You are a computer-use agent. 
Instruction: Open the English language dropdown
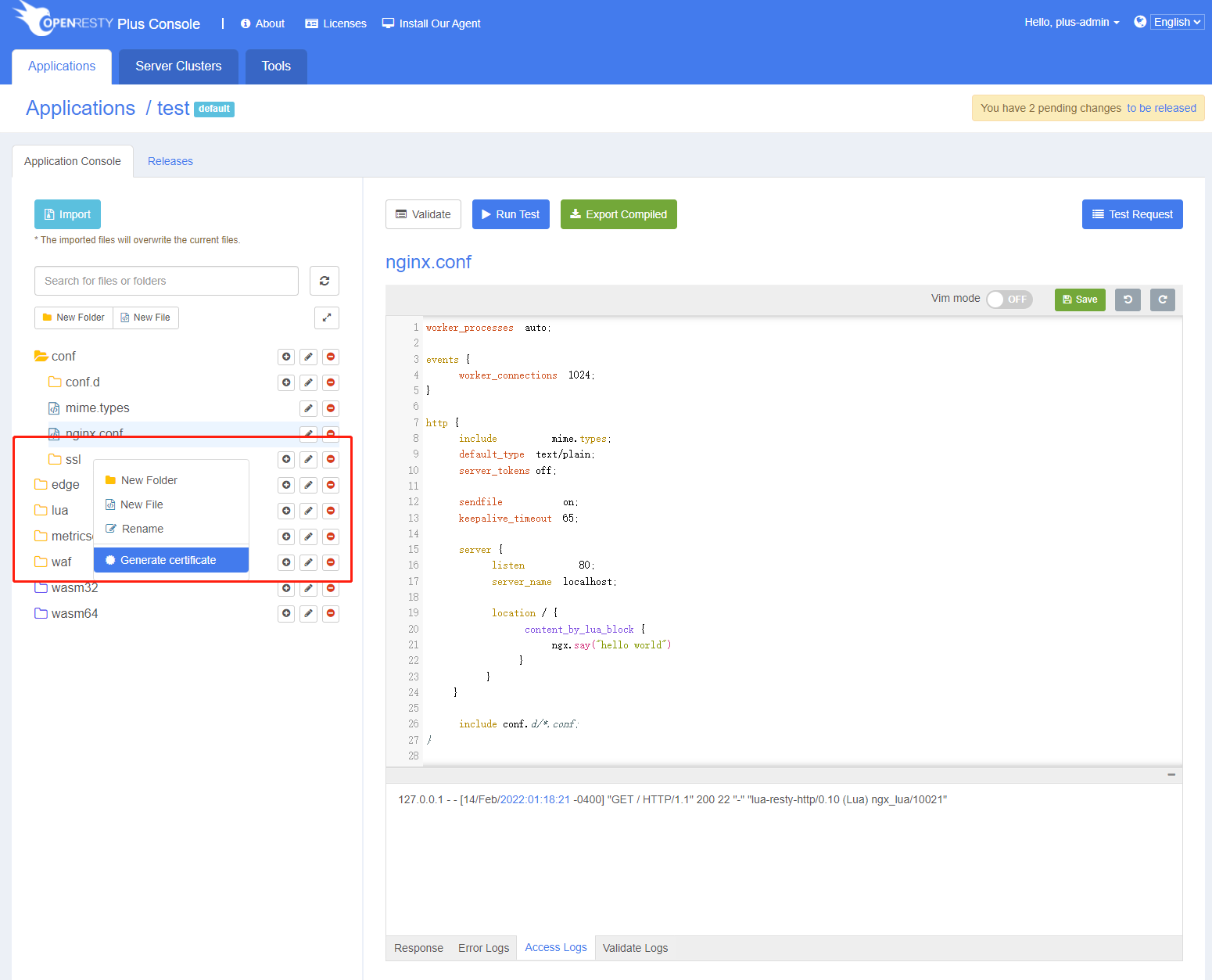[x=1177, y=22]
